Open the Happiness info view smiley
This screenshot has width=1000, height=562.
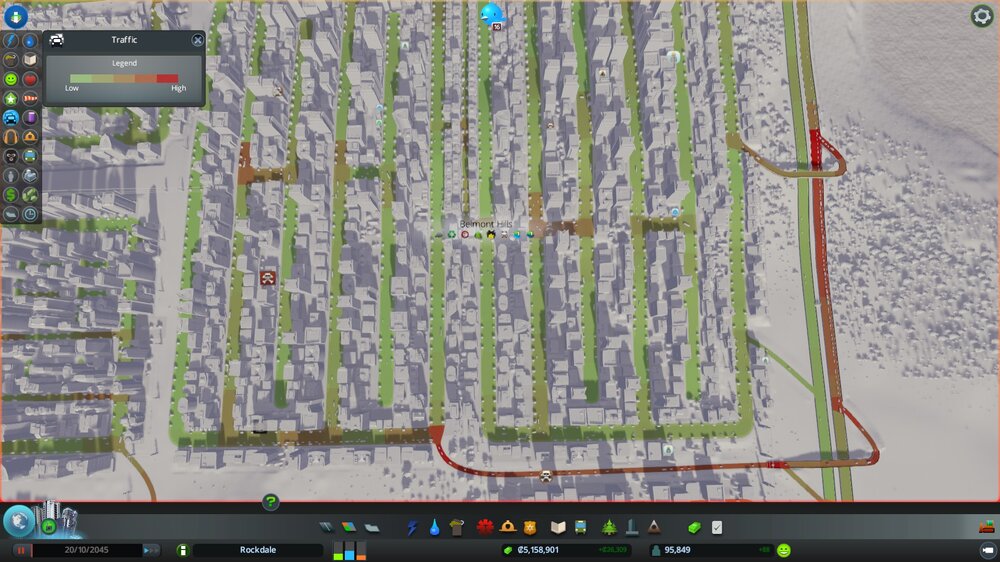point(11,79)
